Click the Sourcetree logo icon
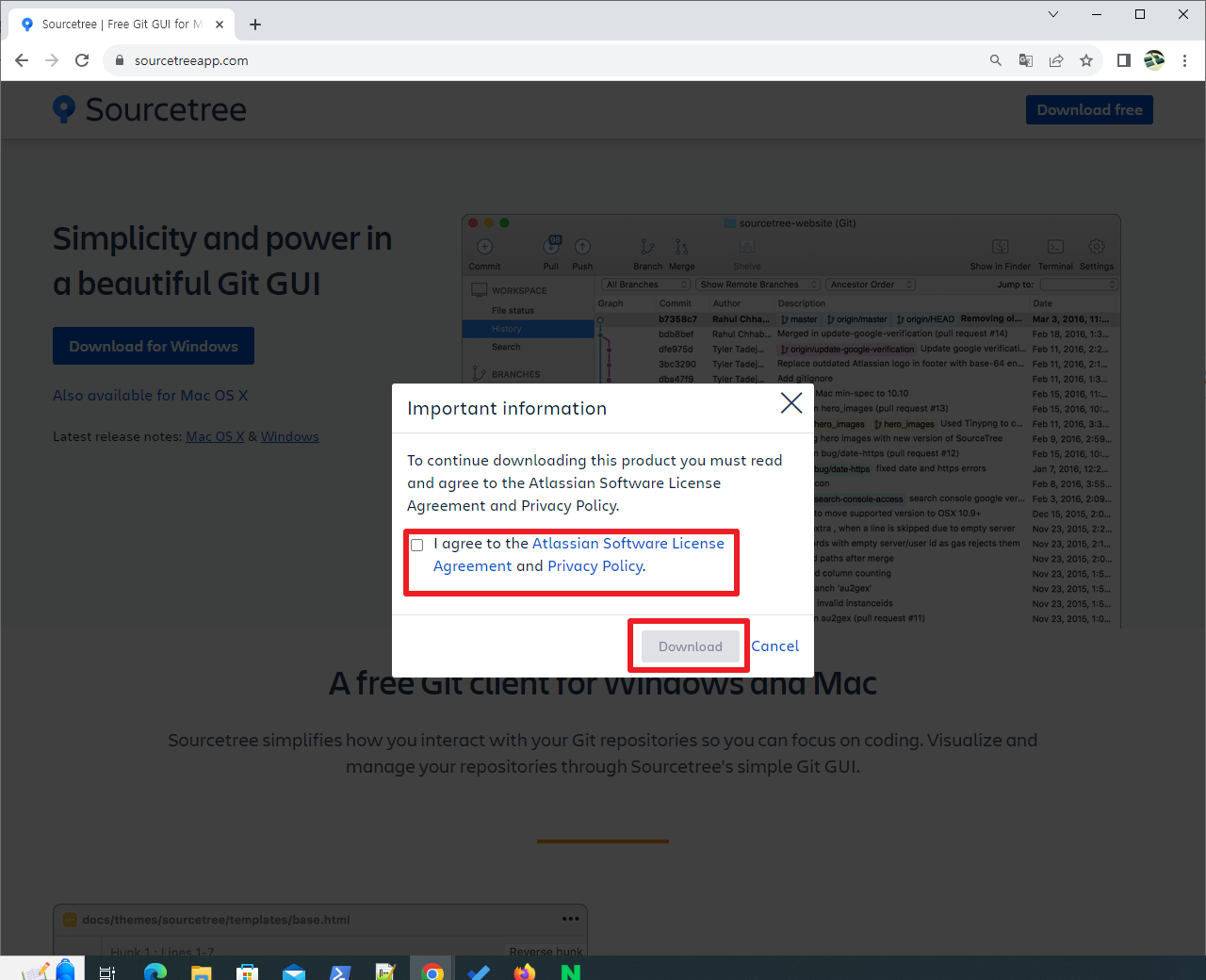Image resolution: width=1206 pixels, height=980 pixels. pos(64,109)
